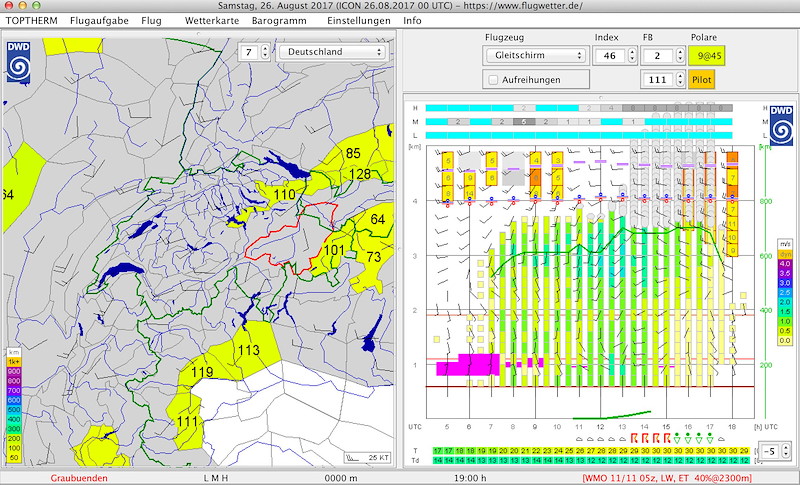Click the 600 blue altitude legend swatch

click(x=13, y=400)
